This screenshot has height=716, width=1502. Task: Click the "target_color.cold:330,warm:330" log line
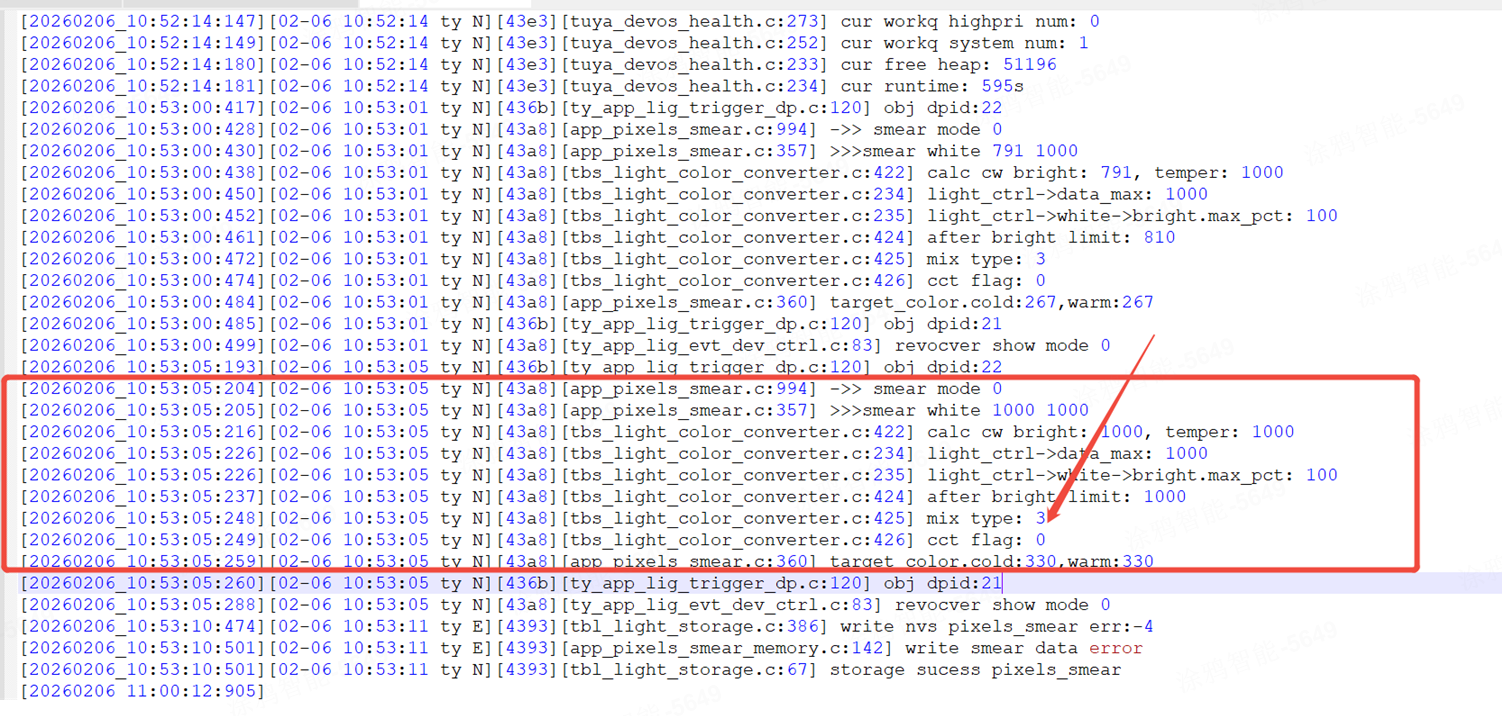pos(991,561)
